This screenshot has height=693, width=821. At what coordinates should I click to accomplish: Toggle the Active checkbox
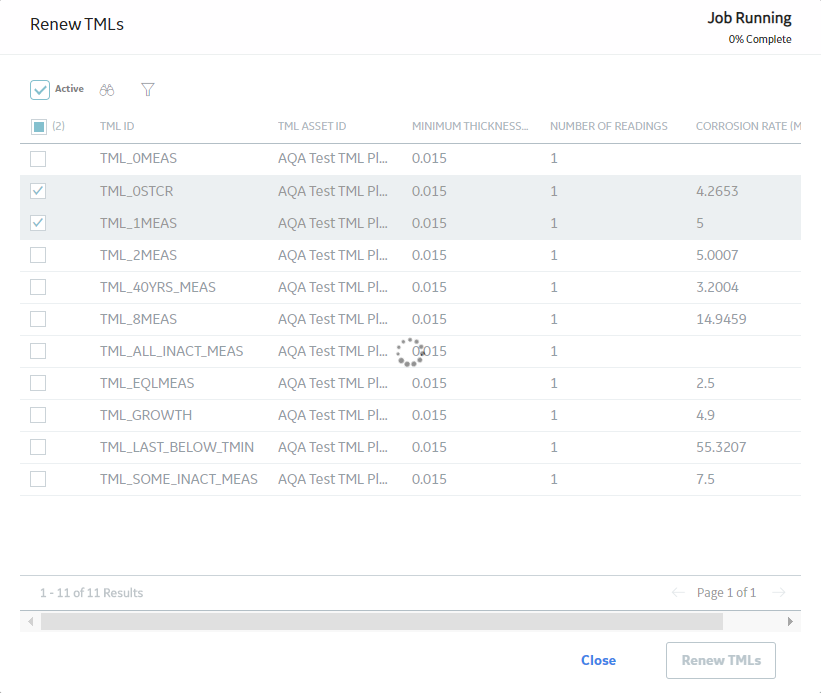[40, 90]
